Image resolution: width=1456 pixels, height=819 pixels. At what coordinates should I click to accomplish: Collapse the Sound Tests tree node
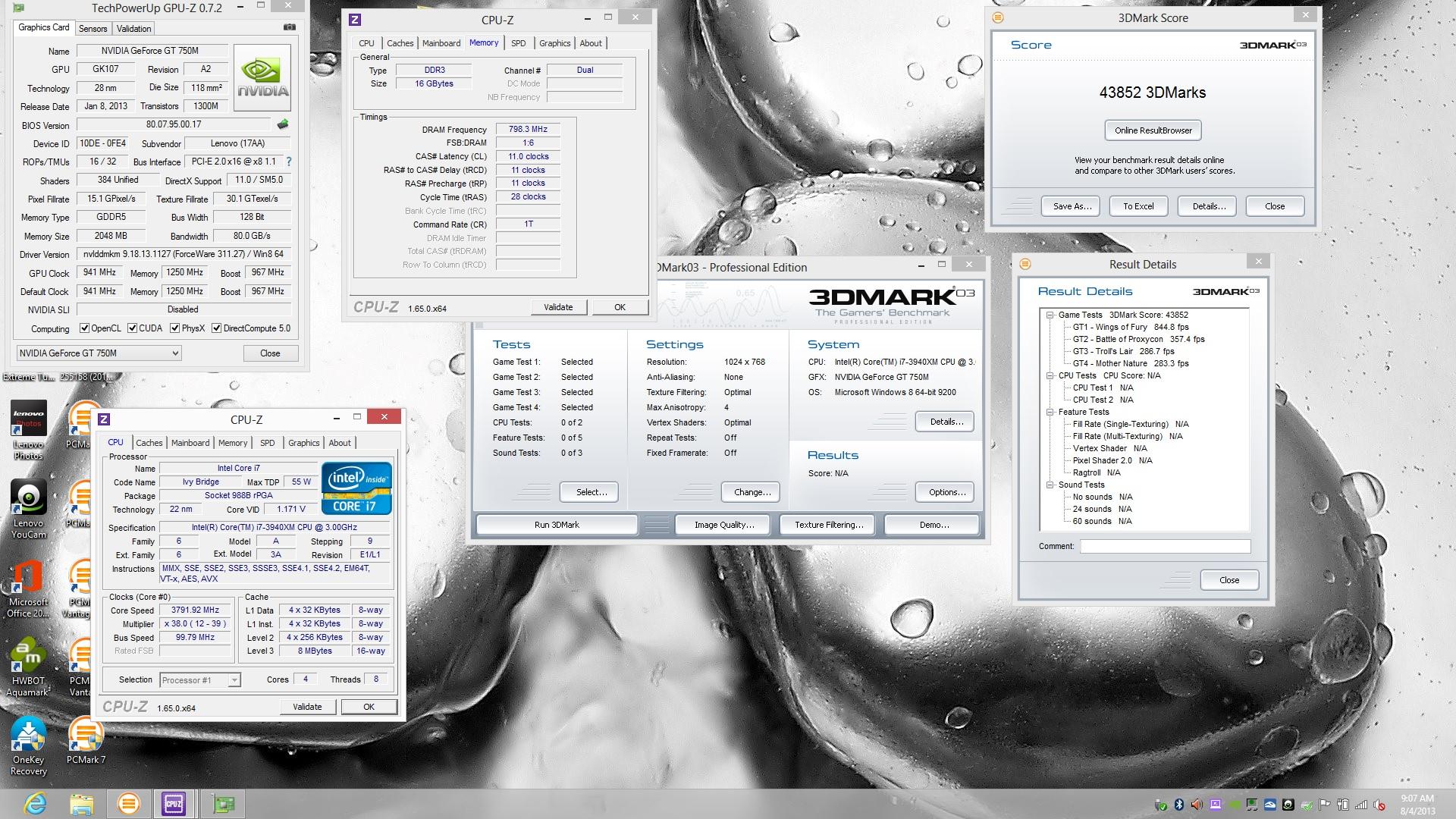tap(1050, 485)
